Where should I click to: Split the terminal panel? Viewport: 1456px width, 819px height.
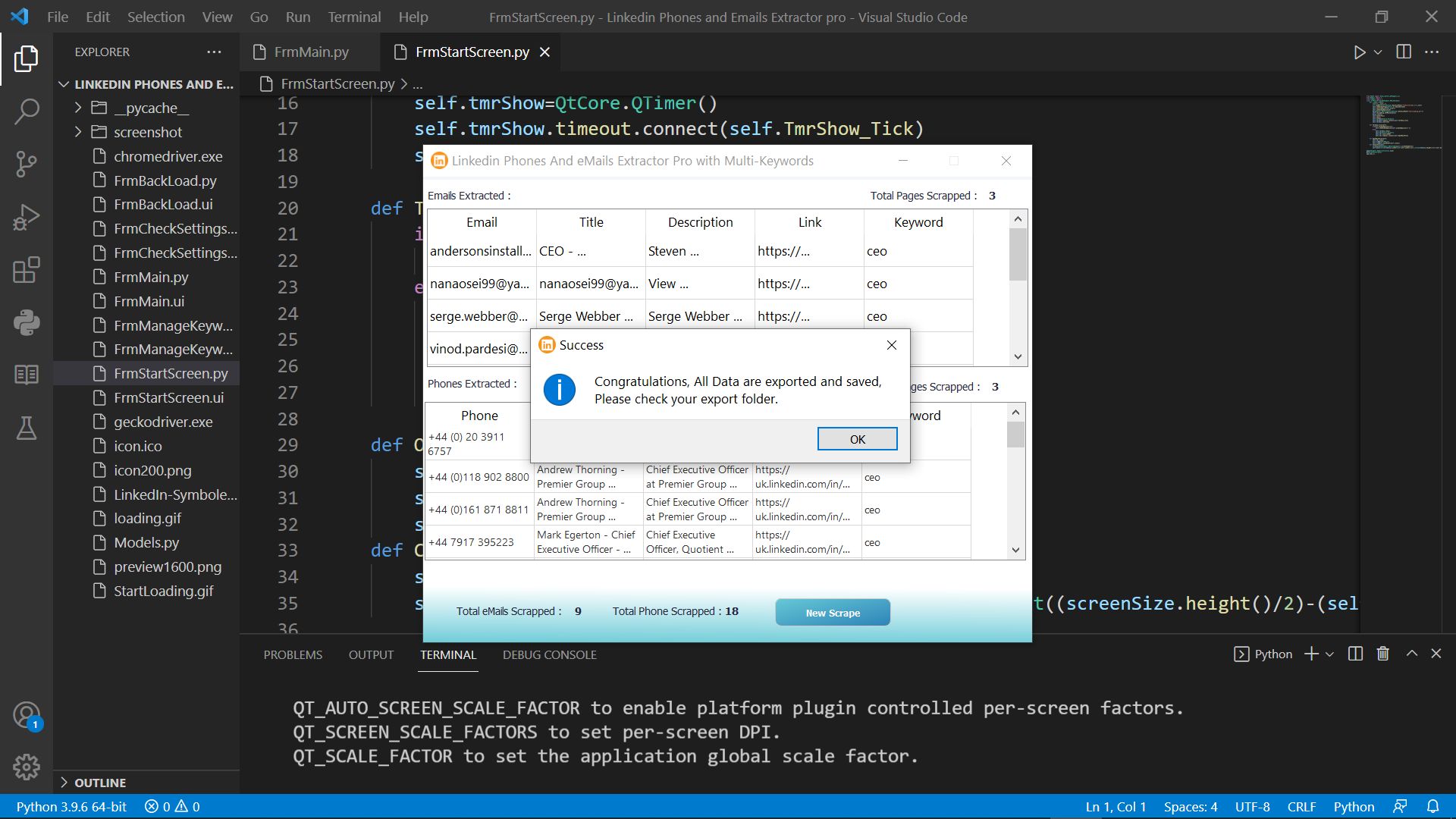[1356, 654]
